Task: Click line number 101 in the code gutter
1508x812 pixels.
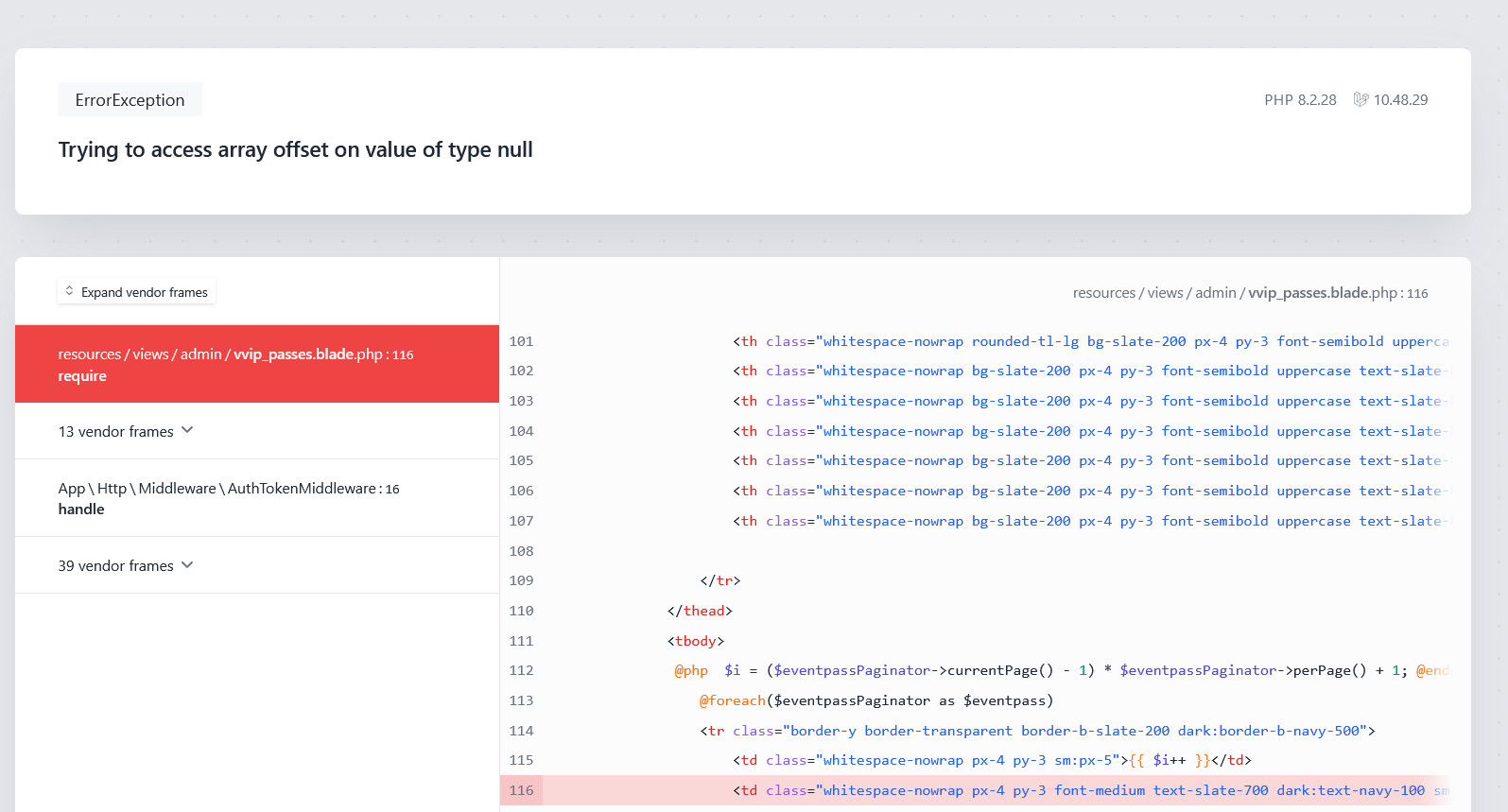Action: pyautogui.click(x=521, y=341)
